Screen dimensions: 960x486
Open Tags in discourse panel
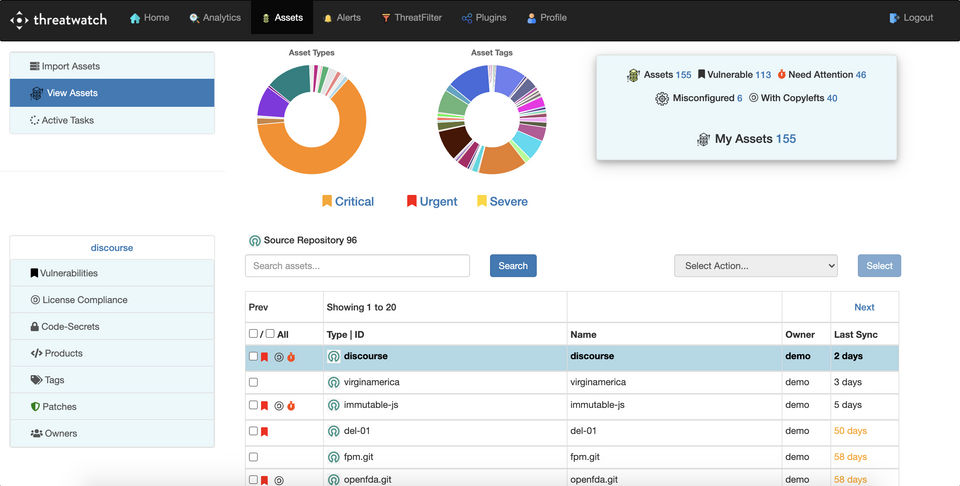click(112, 380)
